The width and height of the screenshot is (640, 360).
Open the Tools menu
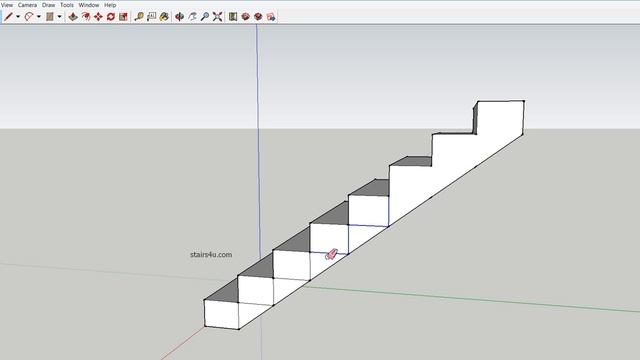pyautogui.click(x=67, y=5)
